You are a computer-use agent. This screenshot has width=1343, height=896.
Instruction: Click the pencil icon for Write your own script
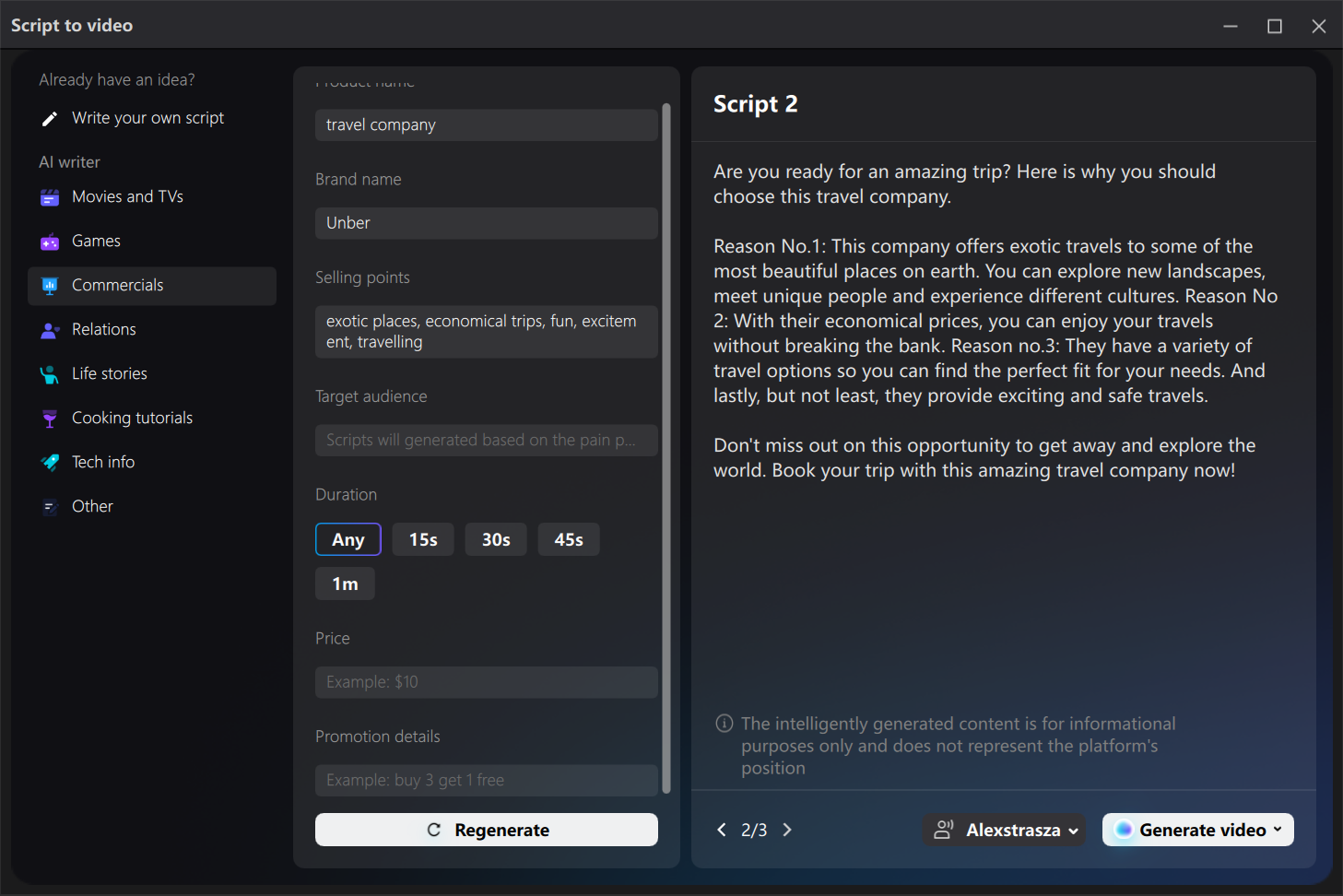50,119
